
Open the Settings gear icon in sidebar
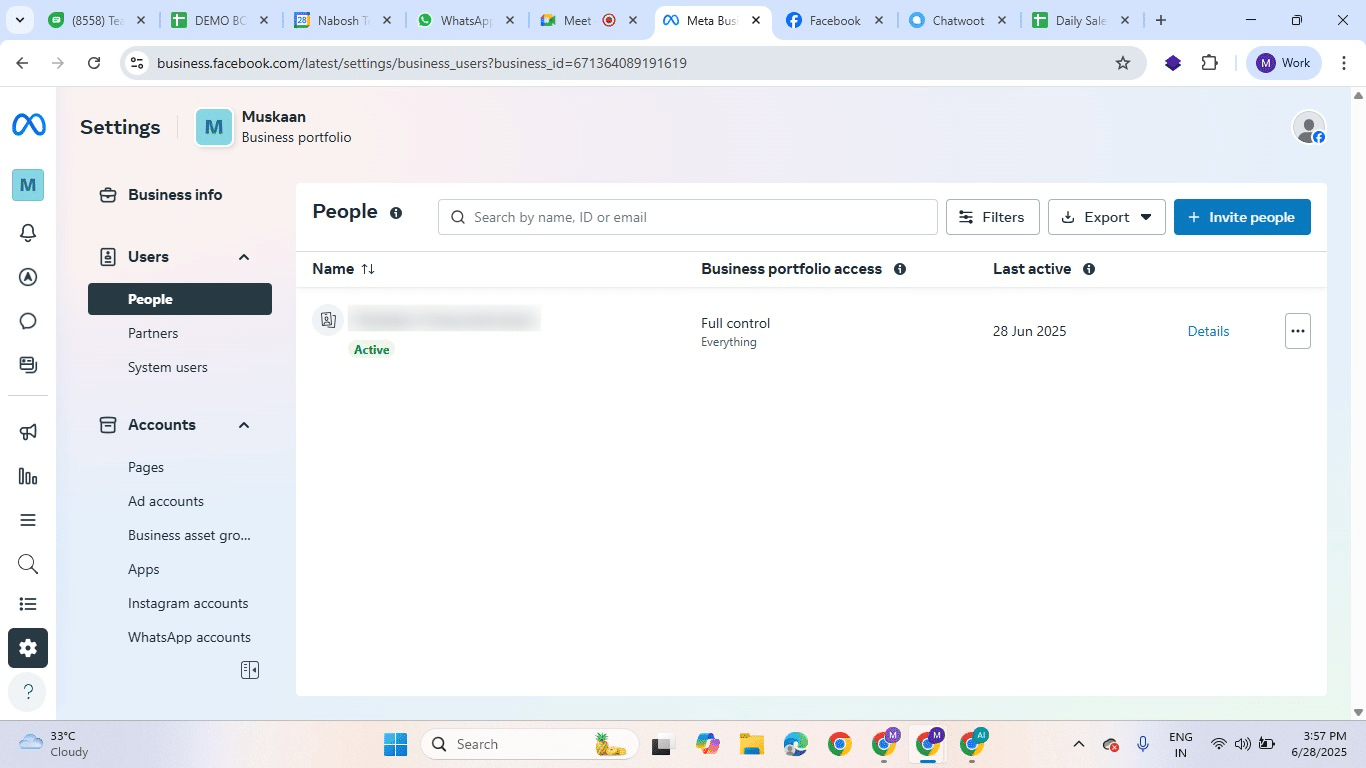(27, 647)
